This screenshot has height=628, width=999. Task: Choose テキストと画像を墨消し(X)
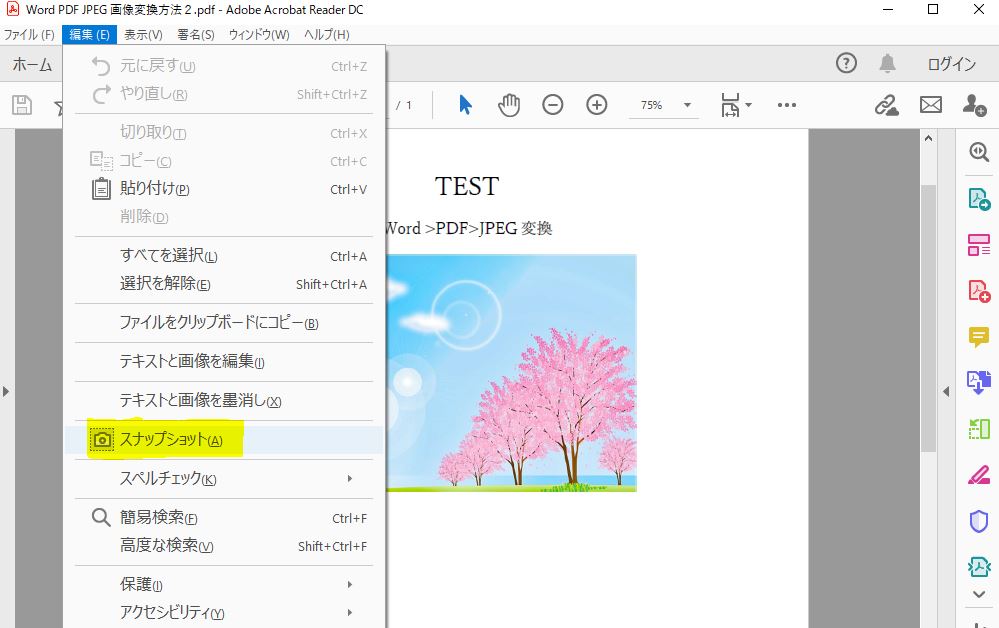click(224, 401)
